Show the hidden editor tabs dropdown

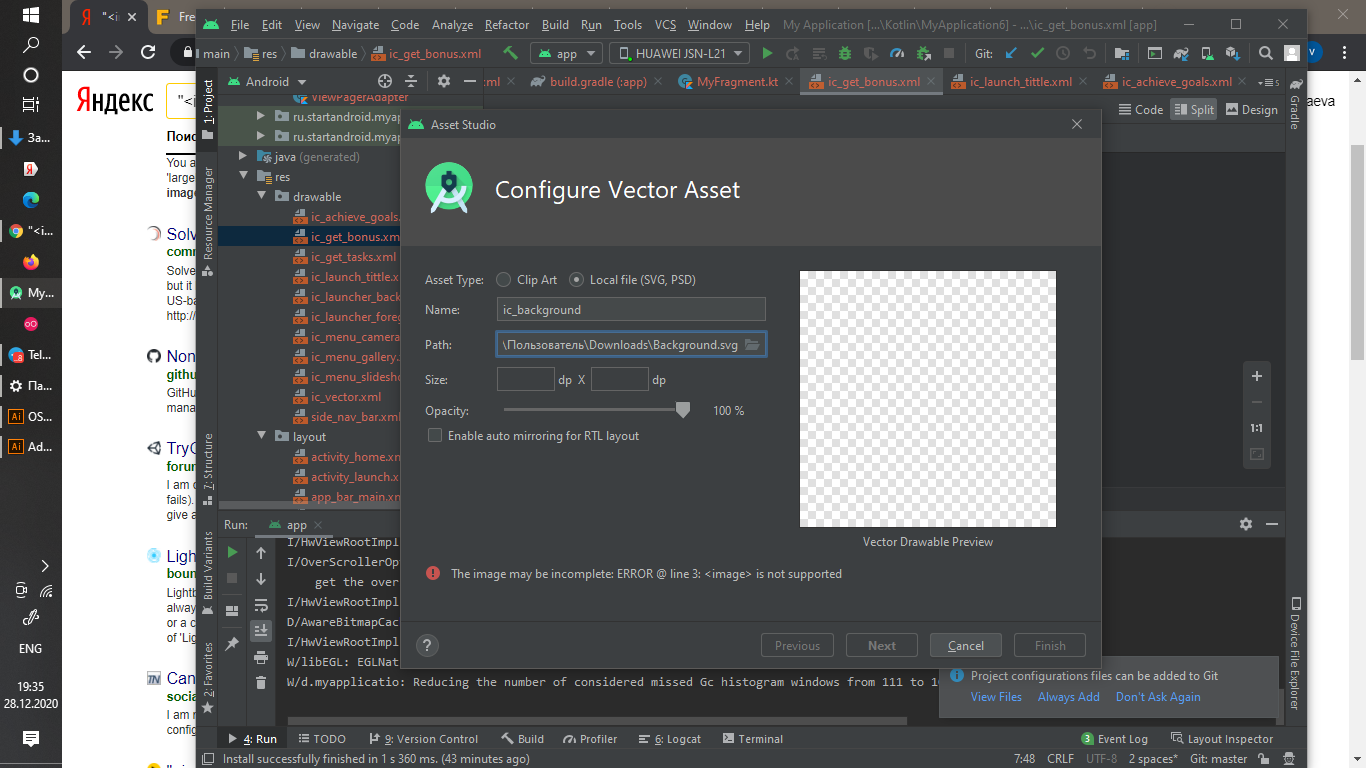click(1269, 82)
